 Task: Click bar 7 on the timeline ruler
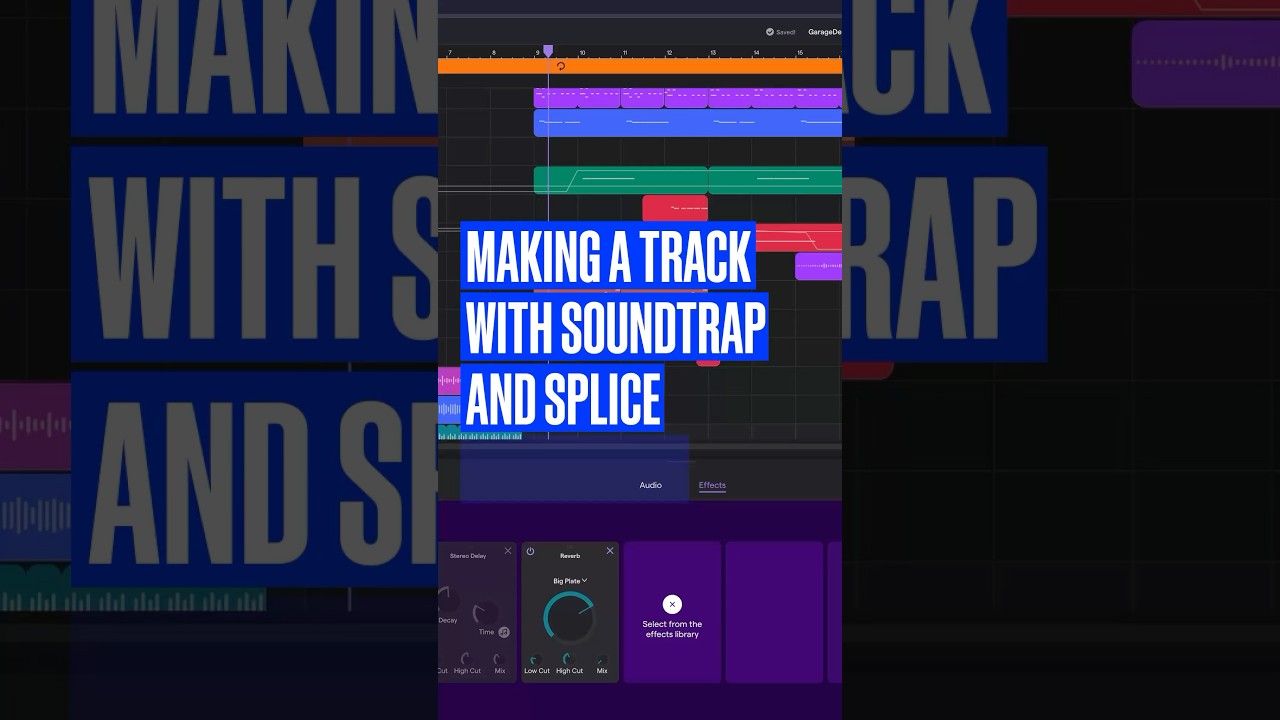pos(450,52)
